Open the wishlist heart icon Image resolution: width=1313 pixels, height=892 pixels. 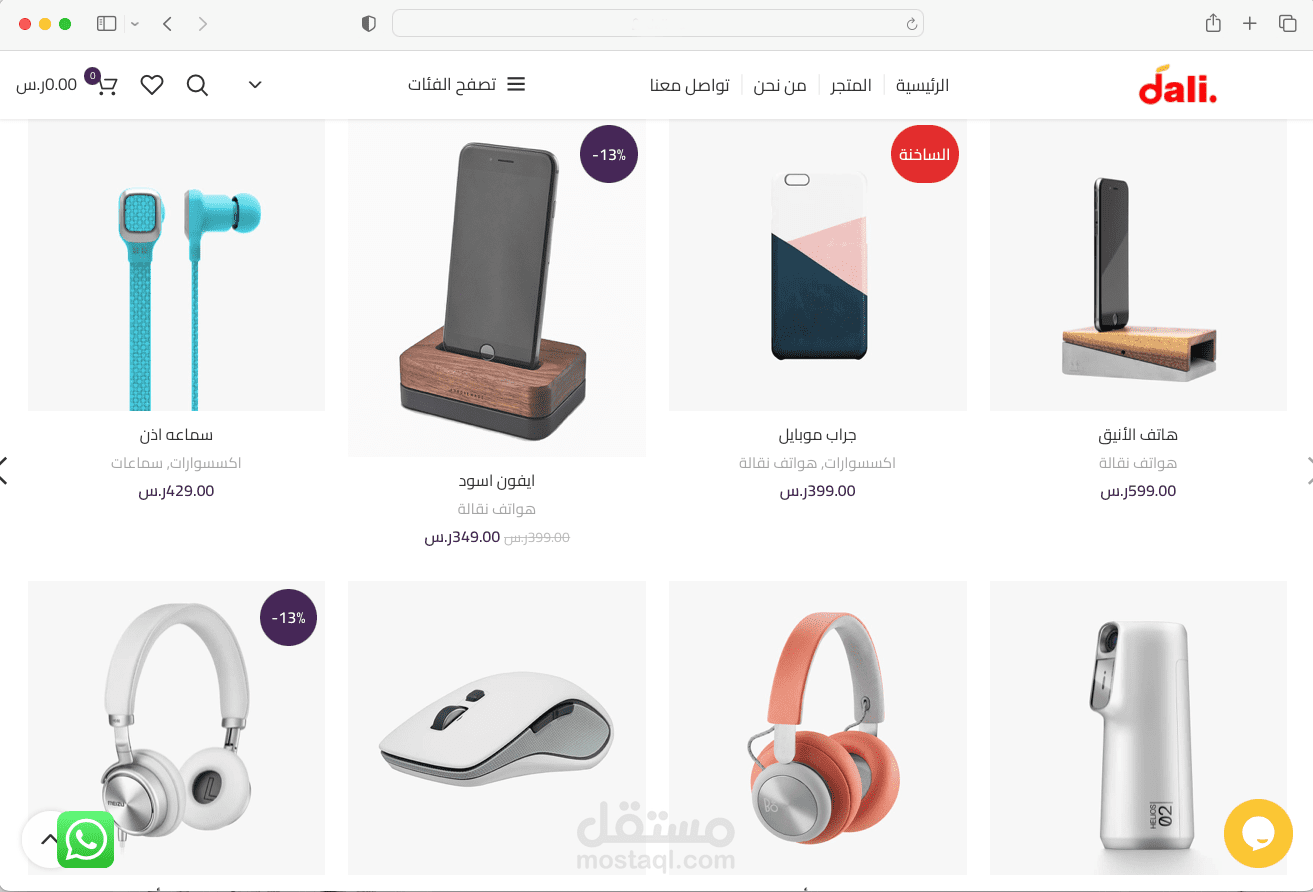[x=152, y=85]
